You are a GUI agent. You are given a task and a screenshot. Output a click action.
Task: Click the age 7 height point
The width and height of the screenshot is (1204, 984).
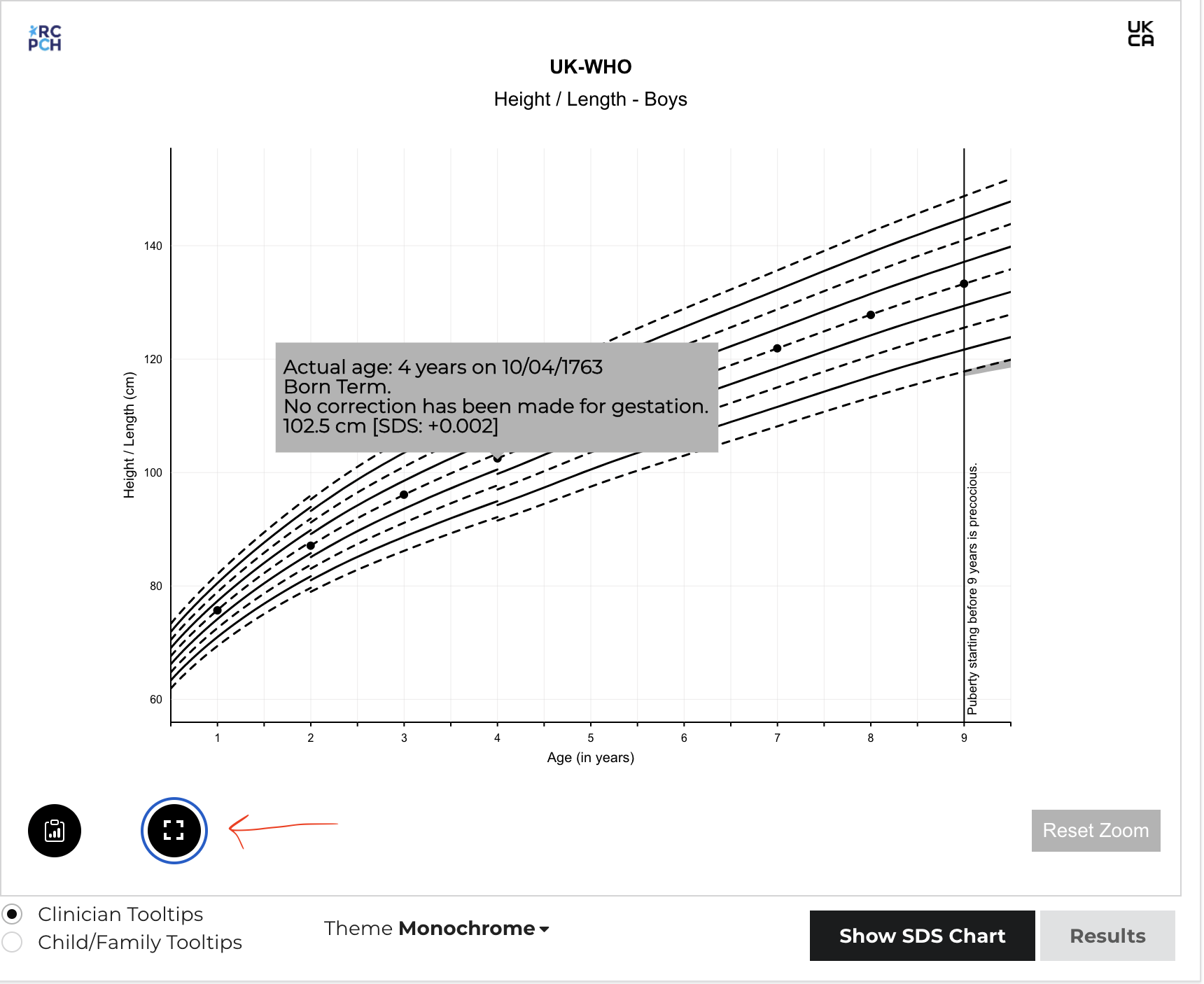[x=777, y=348]
